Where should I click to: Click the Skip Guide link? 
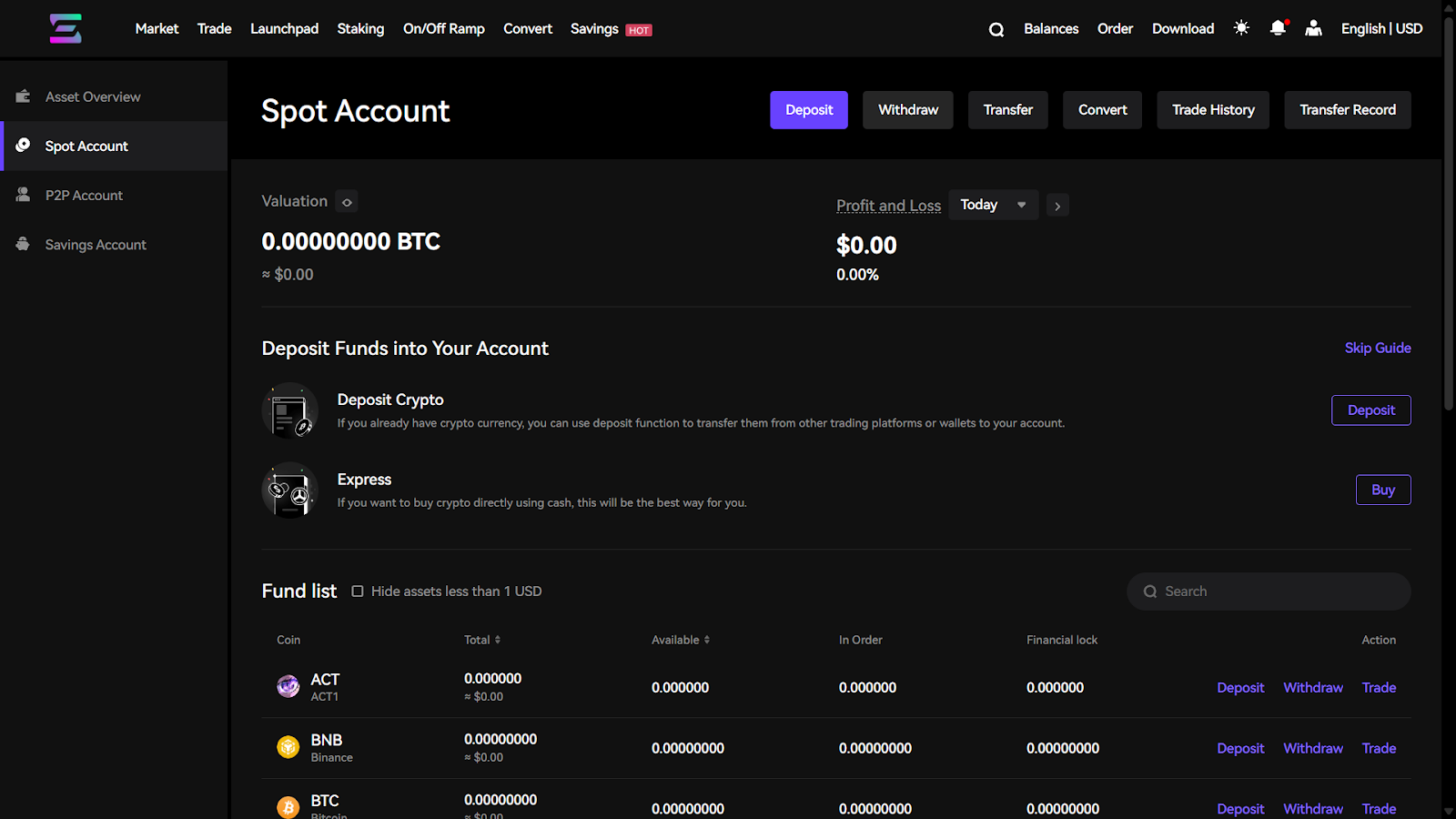point(1378,348)
